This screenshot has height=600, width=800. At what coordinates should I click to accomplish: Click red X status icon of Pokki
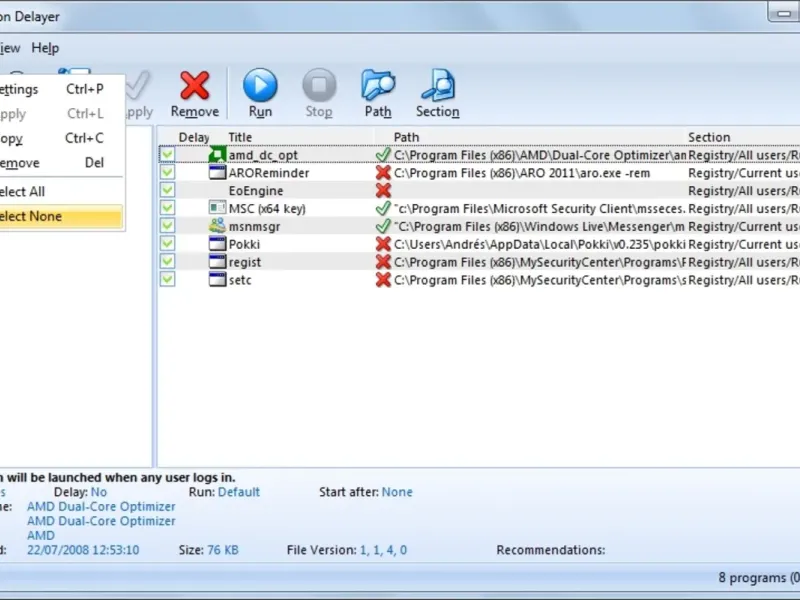[x=383, y=244]
